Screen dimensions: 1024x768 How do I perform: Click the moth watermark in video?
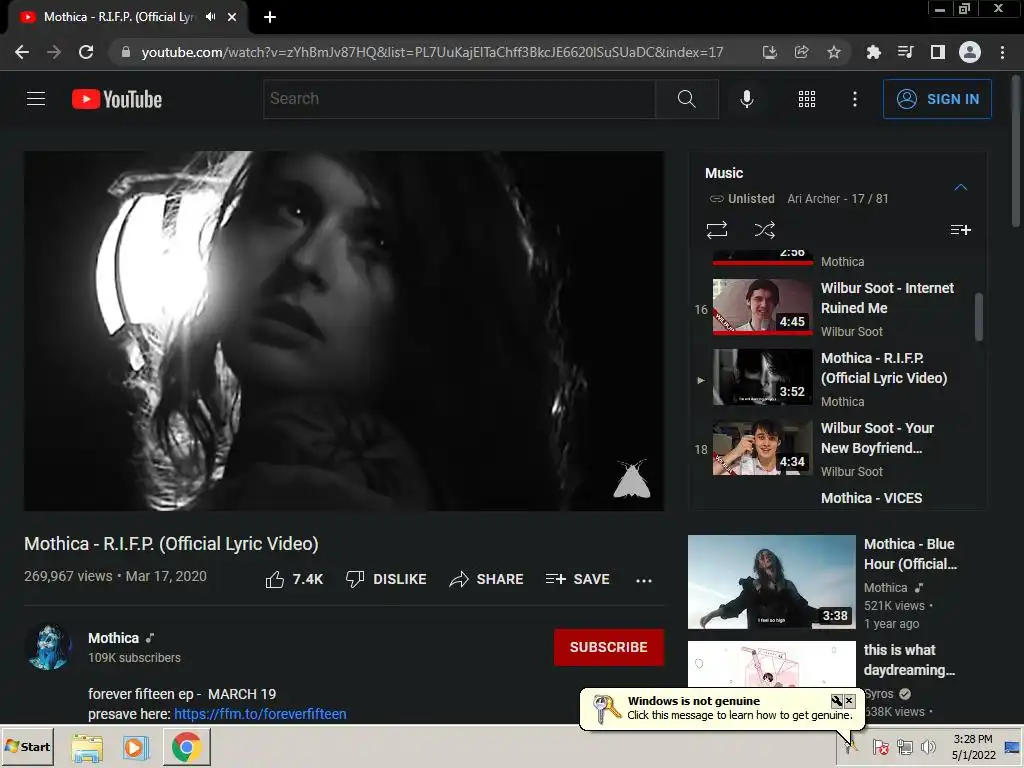click(x=632, y=479)
